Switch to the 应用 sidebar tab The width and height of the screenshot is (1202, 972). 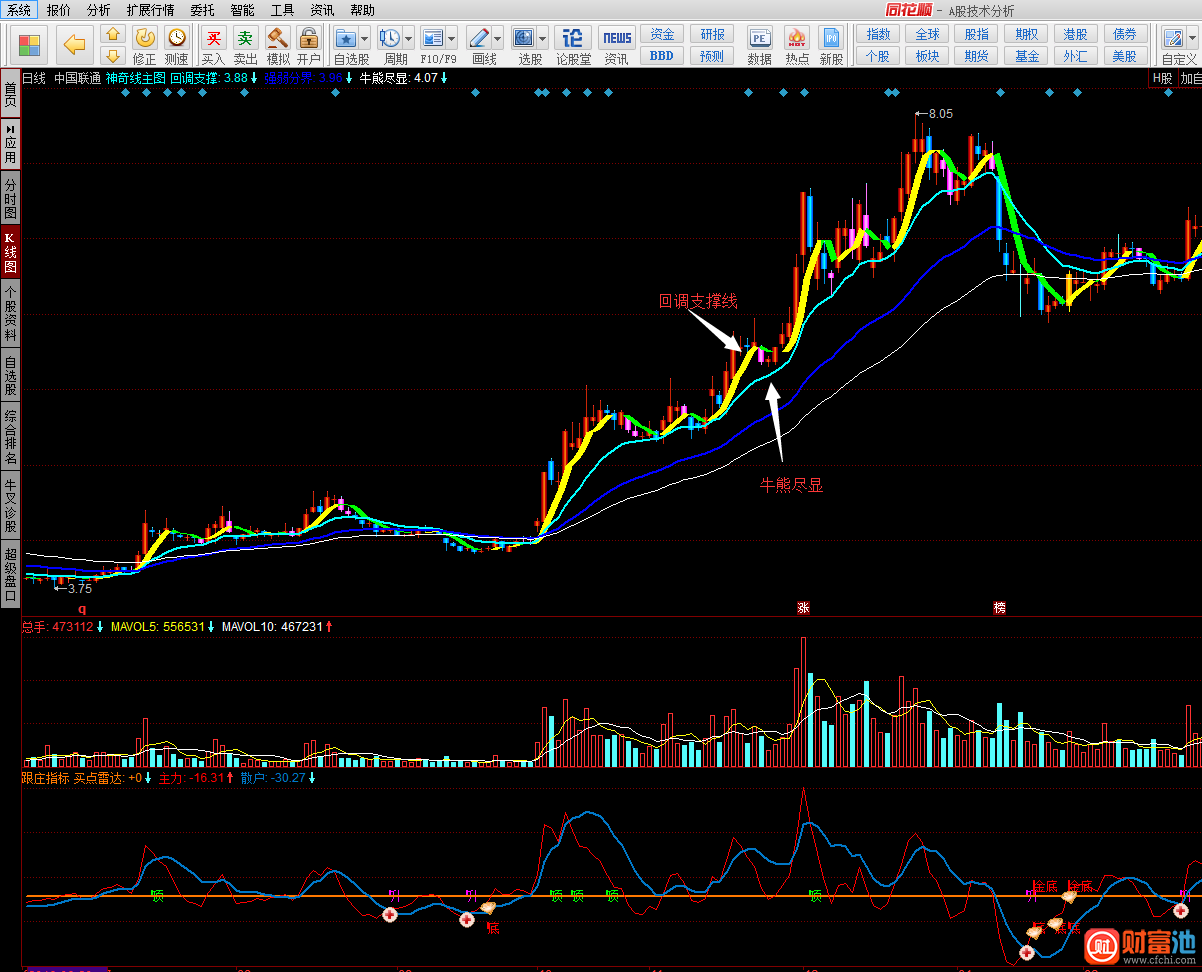pyautogui.click(x=10, y=145)
